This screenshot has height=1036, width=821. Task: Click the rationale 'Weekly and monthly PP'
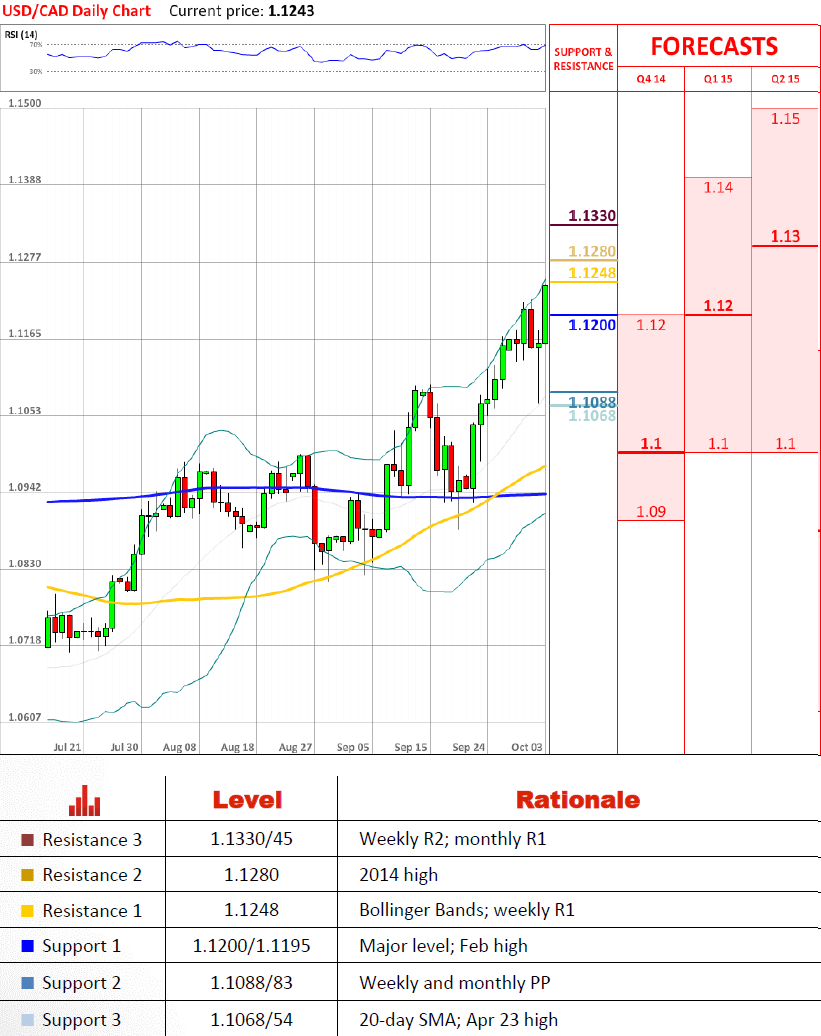(x=454, y=983)
